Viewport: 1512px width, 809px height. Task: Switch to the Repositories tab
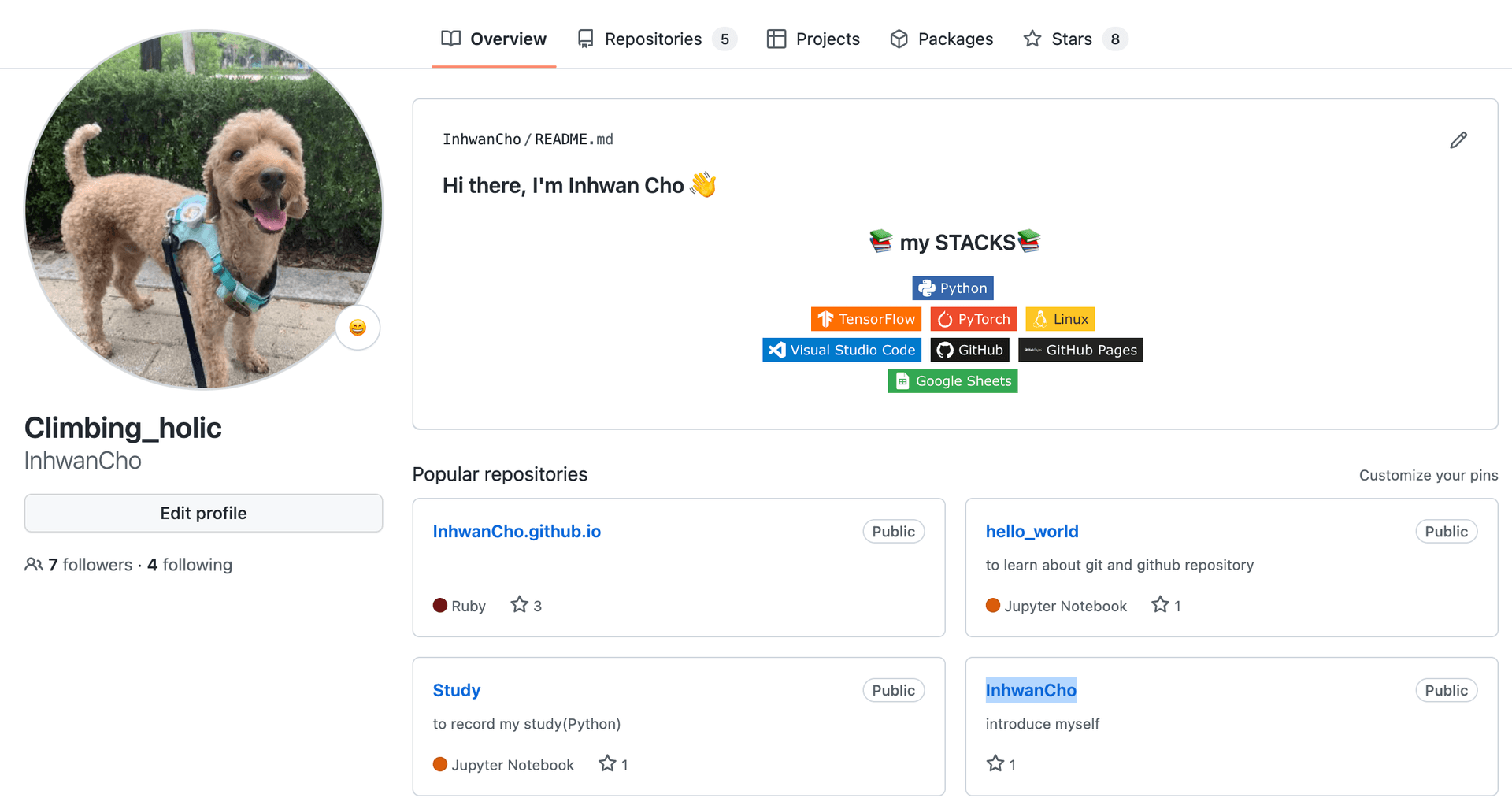click(x=653, y=39)
